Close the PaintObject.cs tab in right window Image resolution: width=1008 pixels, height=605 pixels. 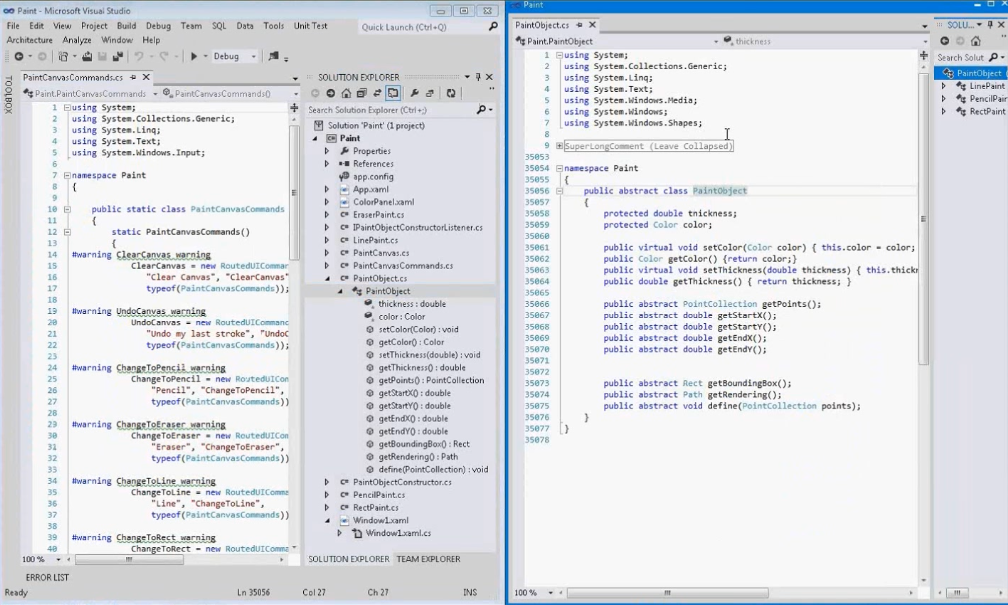592,24
